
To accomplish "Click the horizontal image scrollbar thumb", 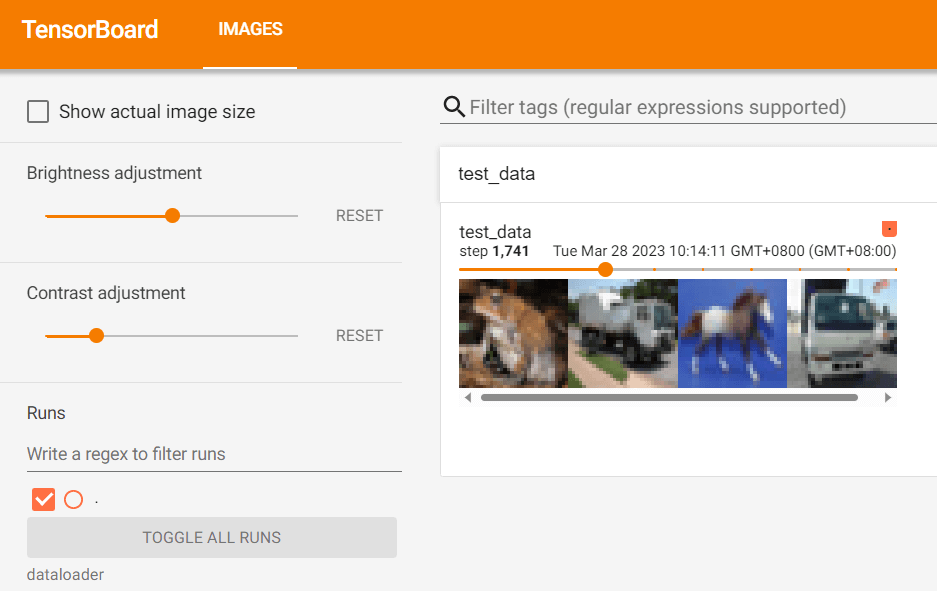I will click(x=669, y=397).
